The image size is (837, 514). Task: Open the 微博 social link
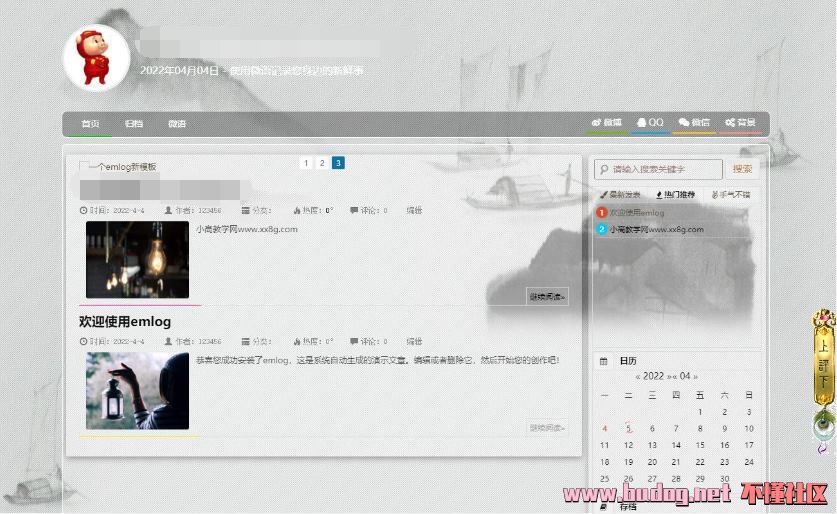607,123
